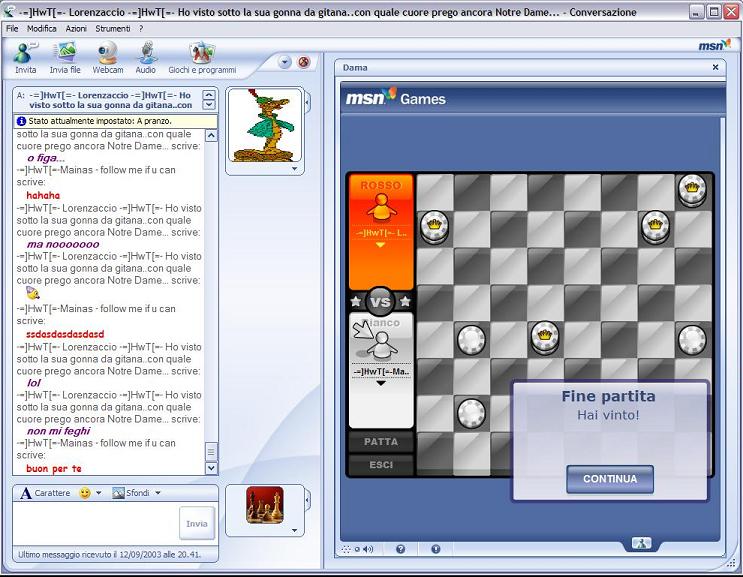This screenshot has width=743, height=577.
Task: Click the Rosso player avatar
Action: click(381, 207)
